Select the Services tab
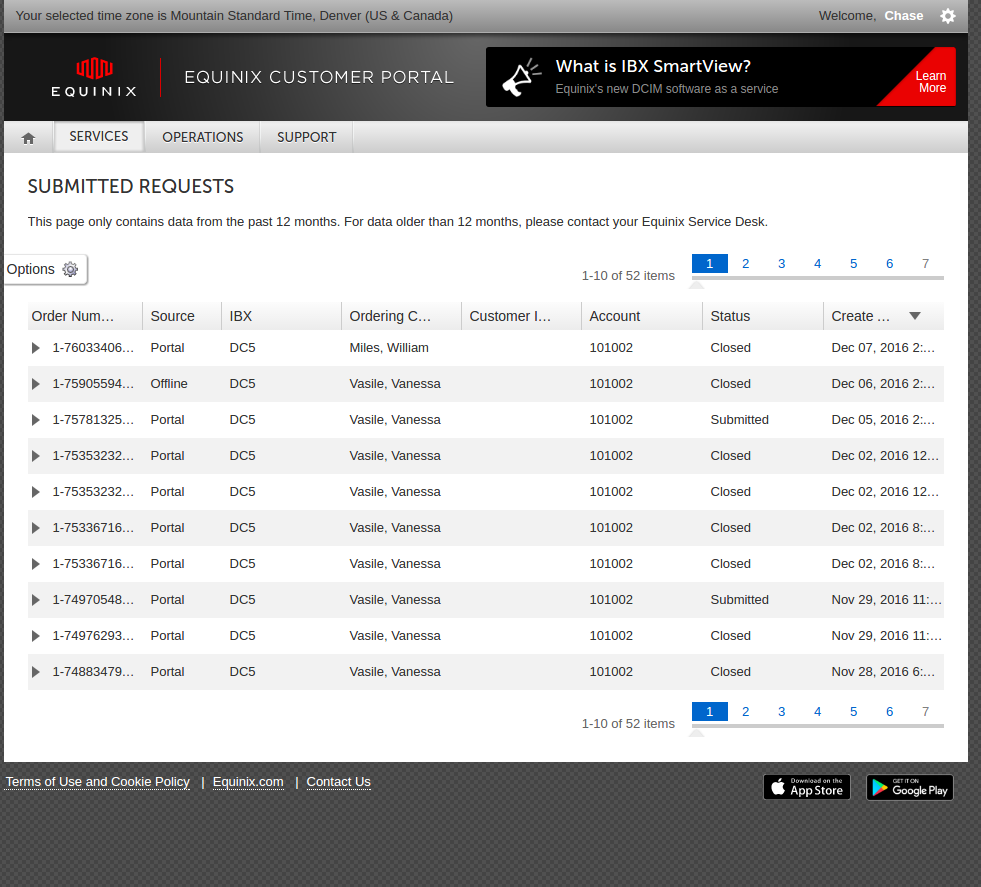The width and height of the screenshot is (981, 887). pos(99,136)
